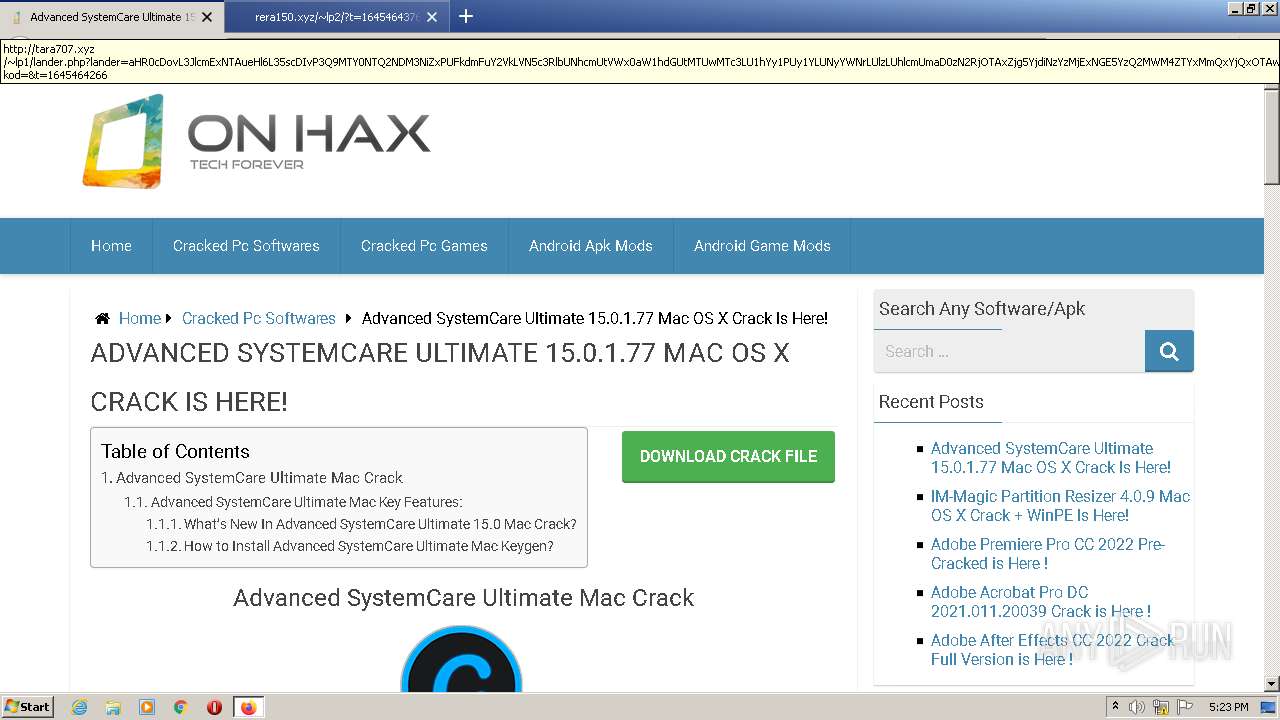1280x720 pixels.
Task: Open recent post Advanced SystemCare Ultimate
Action: point(1051,458)
